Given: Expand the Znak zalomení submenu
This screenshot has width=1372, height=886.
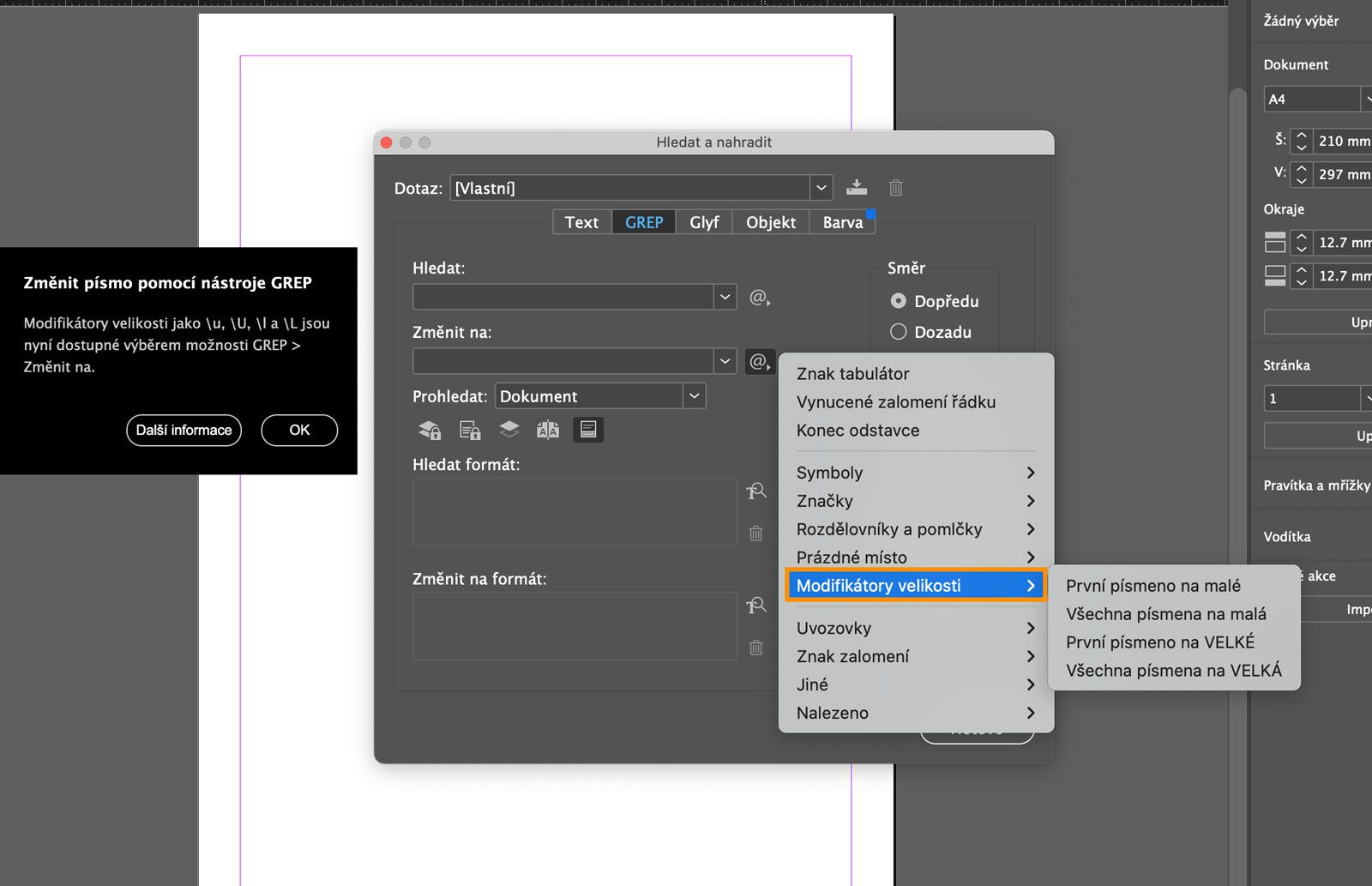Looking at the screenshot, I should 916,656.
